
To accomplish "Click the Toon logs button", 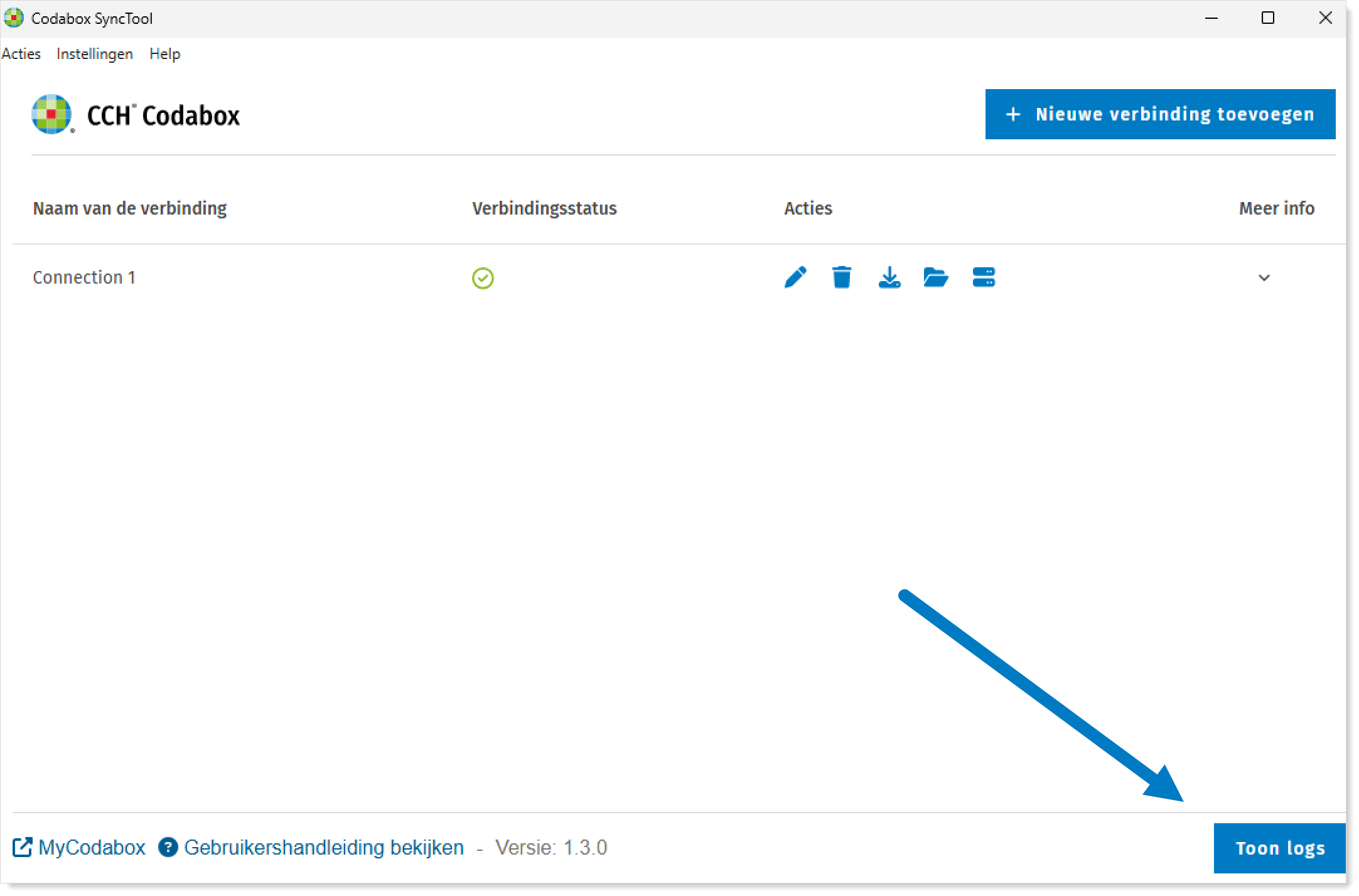I will [x=1279, y=848].
